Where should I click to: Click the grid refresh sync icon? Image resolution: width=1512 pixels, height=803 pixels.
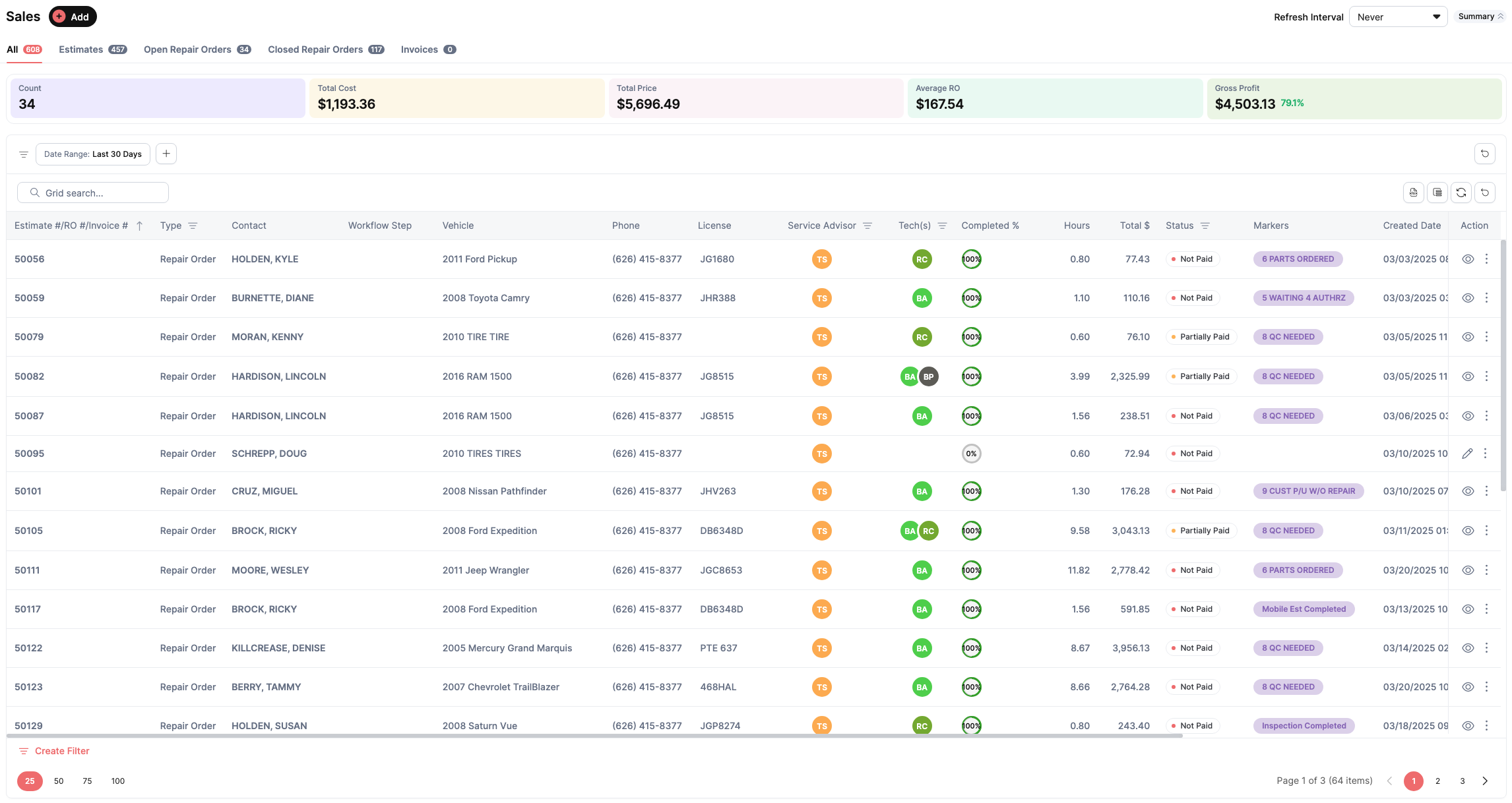1461,193
